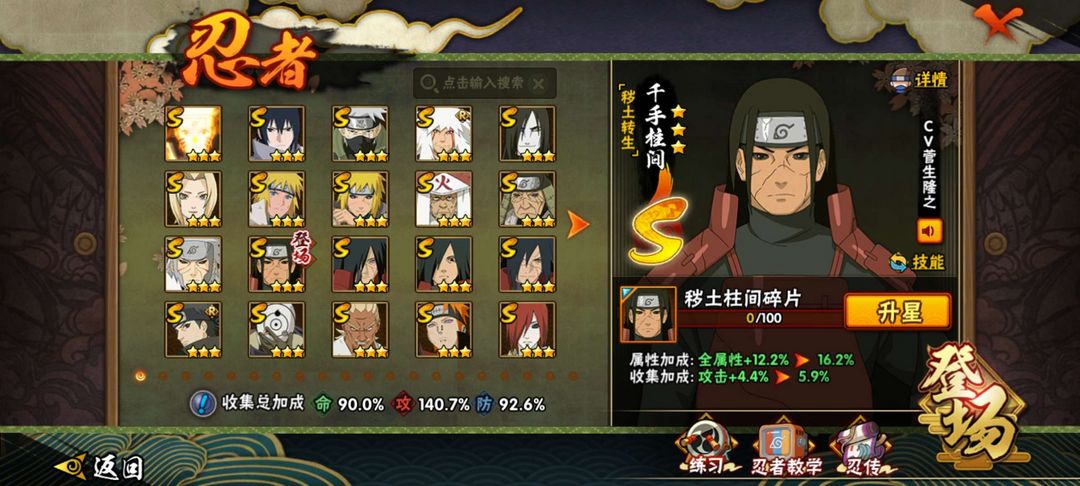The image size is (1080, 486).
Task: Select the masked Kakashi portrait
Action: click(x=360, y=134)
